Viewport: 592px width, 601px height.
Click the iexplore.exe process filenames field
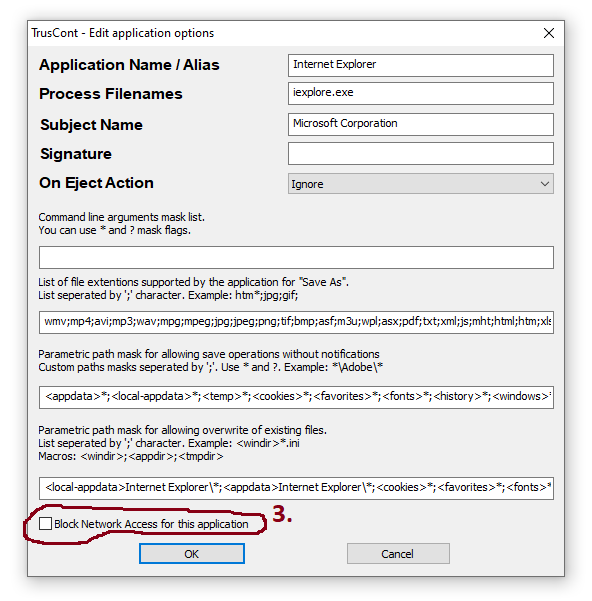(420, 93)
